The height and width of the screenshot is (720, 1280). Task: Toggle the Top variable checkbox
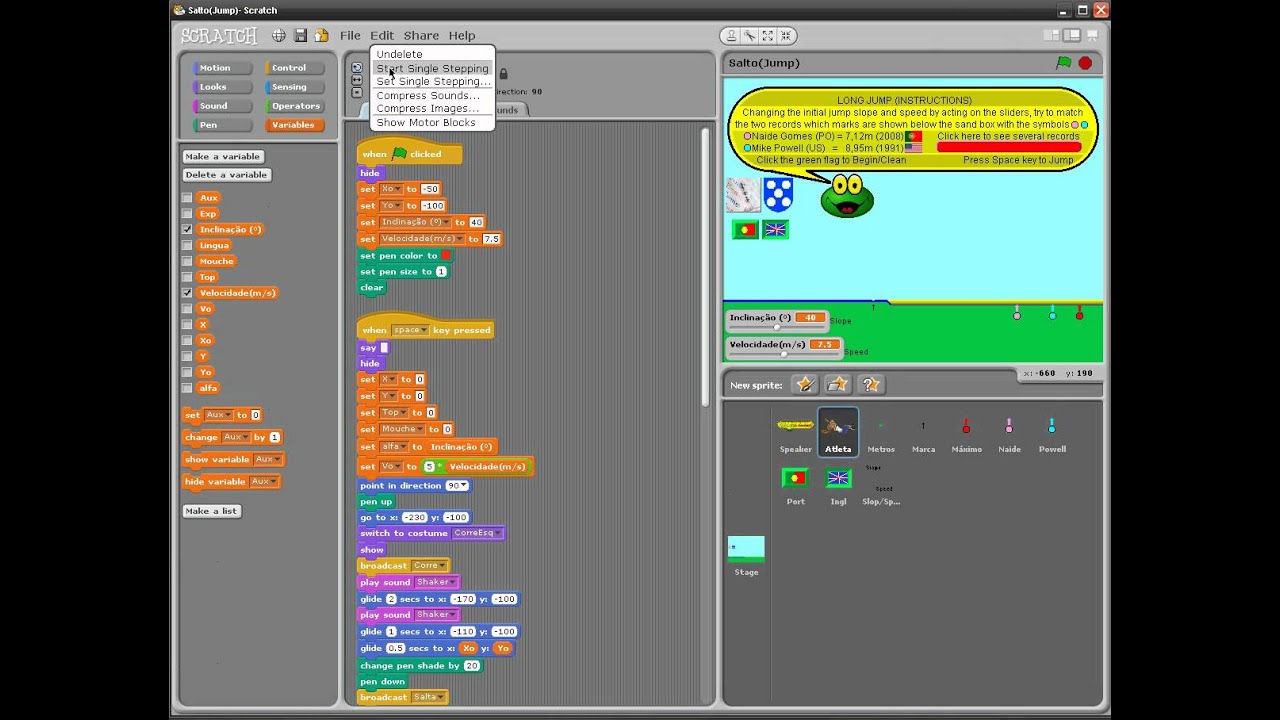[187, 278]
